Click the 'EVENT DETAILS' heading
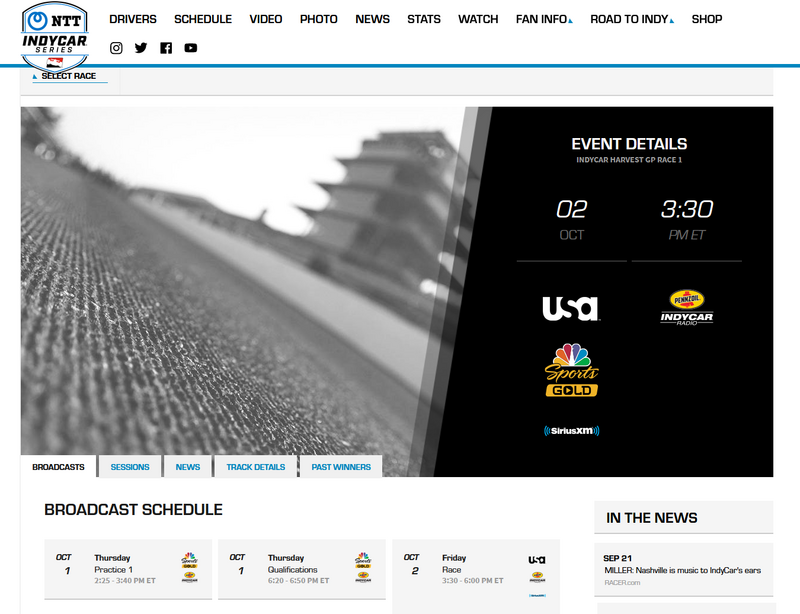 [x=629, y=144]
